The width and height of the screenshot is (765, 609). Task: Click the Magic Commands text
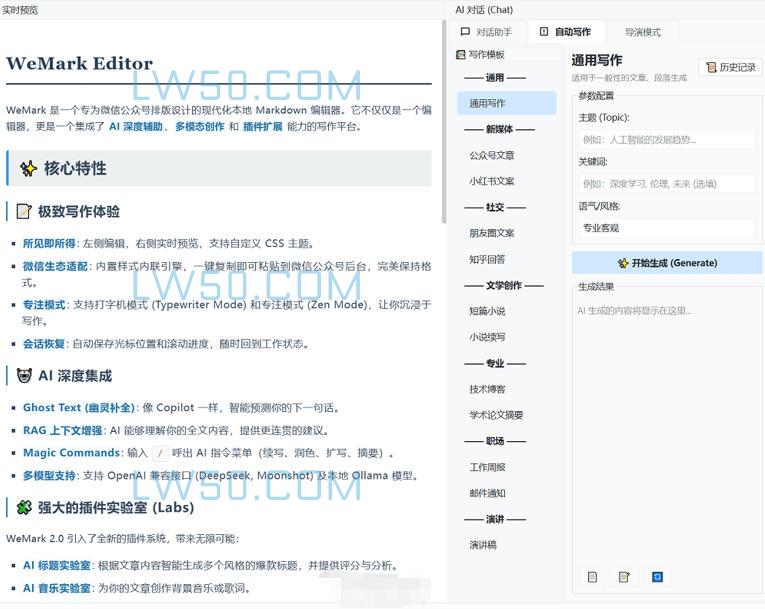coord(71,453)
